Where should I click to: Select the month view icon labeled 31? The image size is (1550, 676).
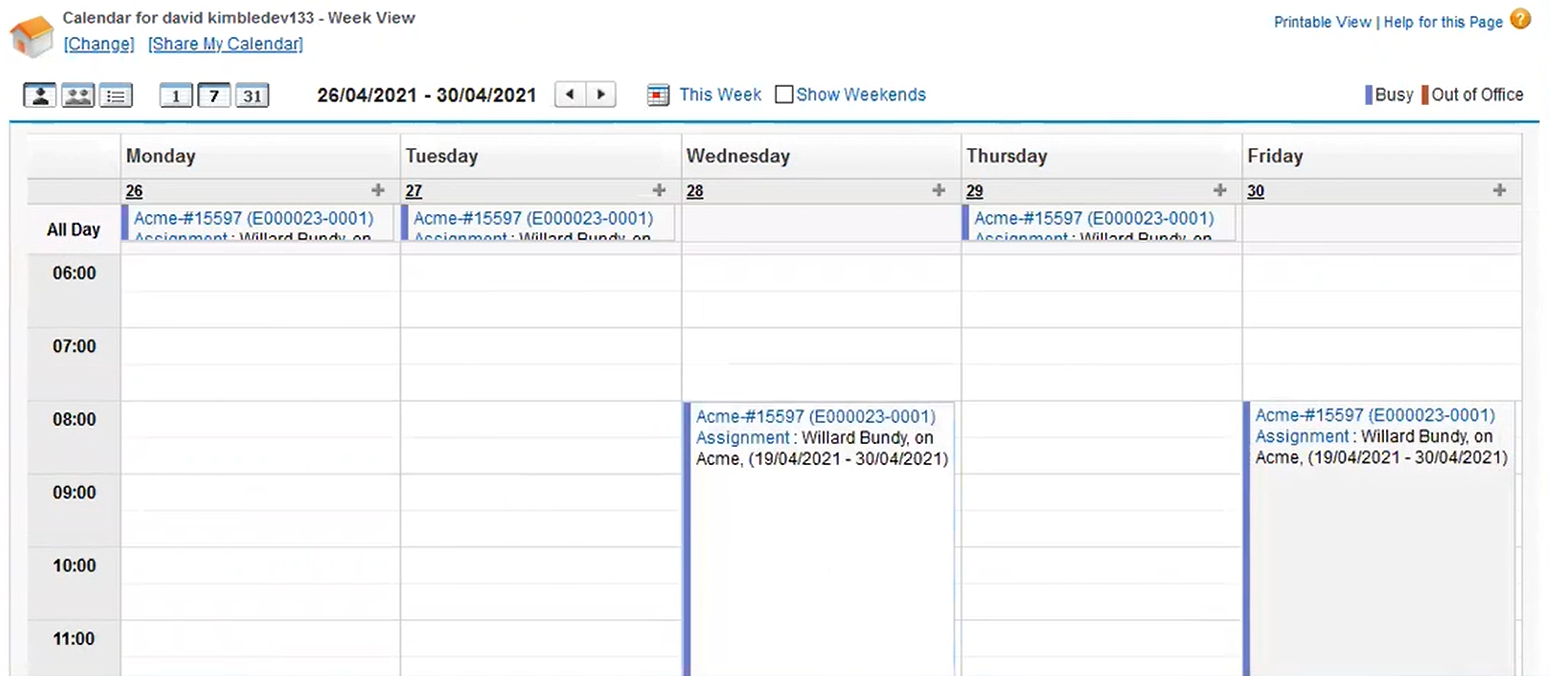[x=252, y=96]
